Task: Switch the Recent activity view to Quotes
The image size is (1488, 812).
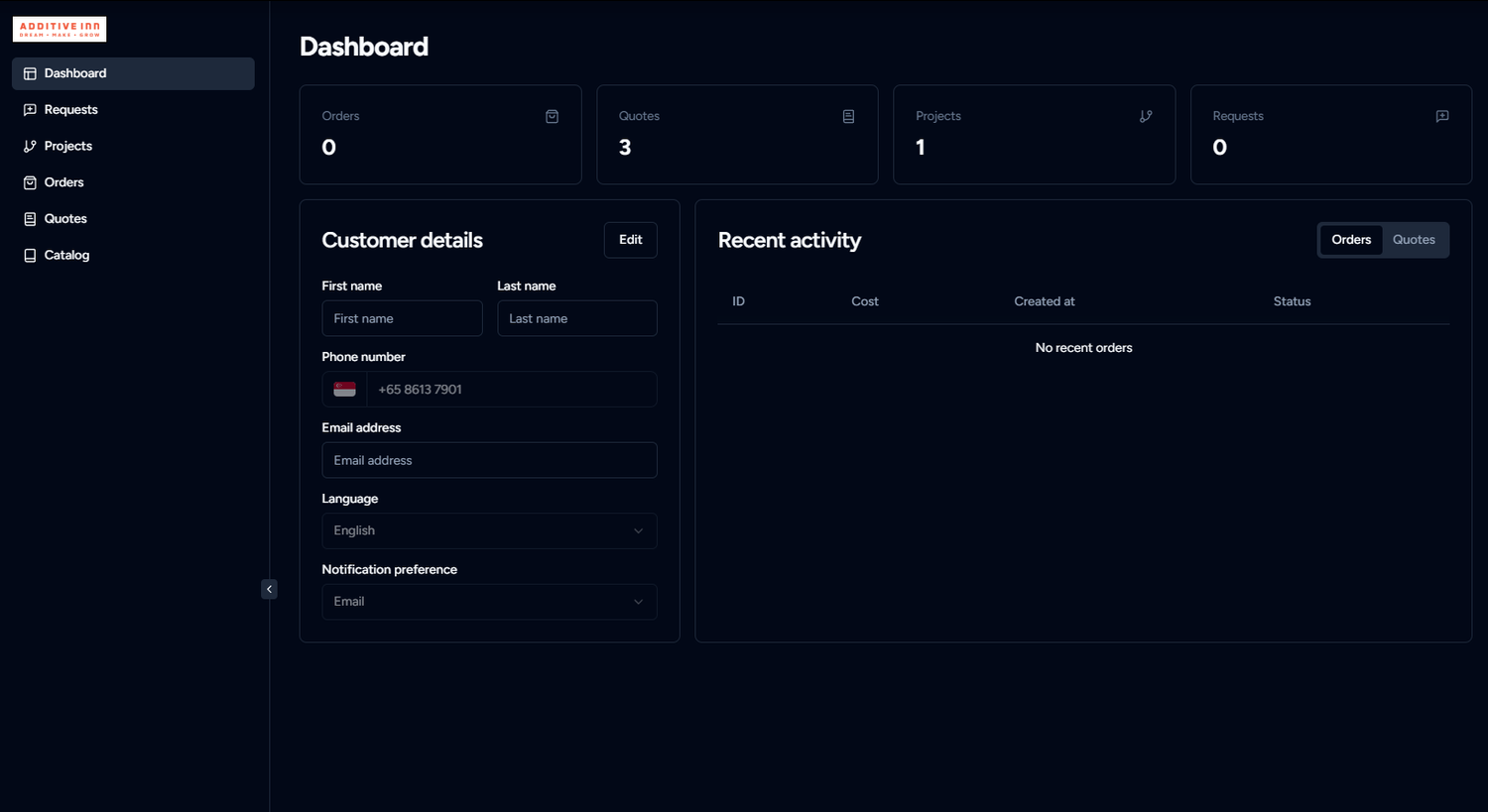Action: pyautogui.click(x=1413, y=239)
